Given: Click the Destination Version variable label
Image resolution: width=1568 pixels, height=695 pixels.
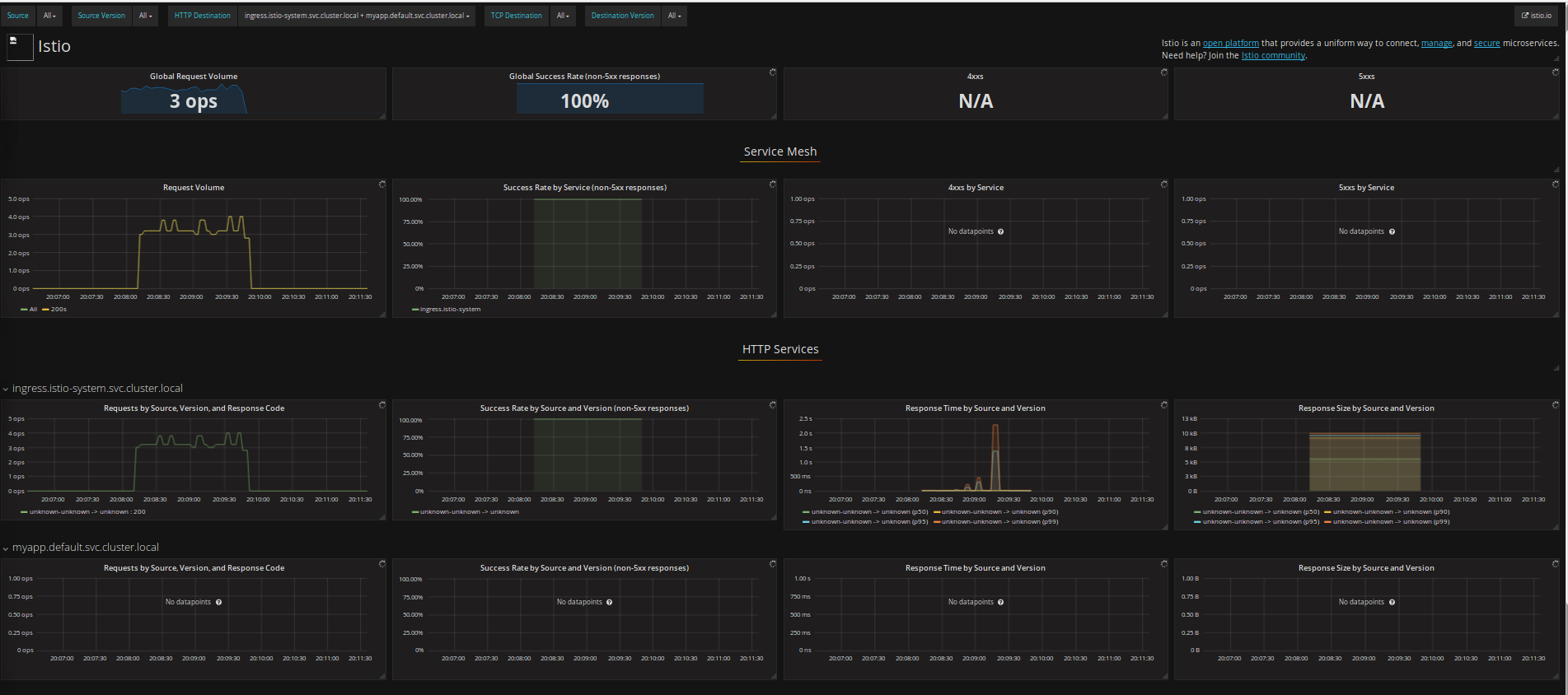Looking at the screenshot, I should (623, 16).
